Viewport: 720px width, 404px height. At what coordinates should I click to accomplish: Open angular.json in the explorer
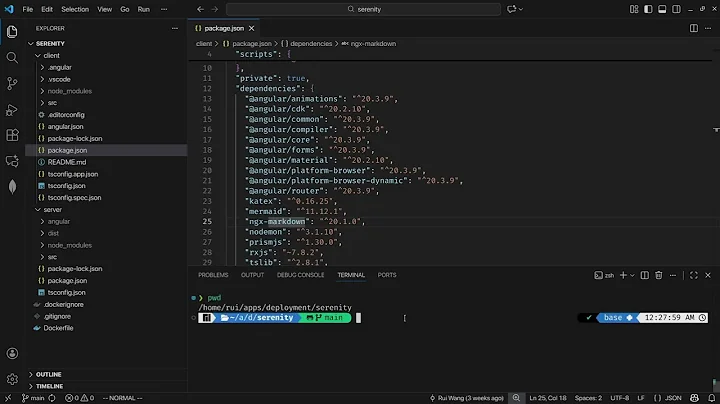pos(65,127)
